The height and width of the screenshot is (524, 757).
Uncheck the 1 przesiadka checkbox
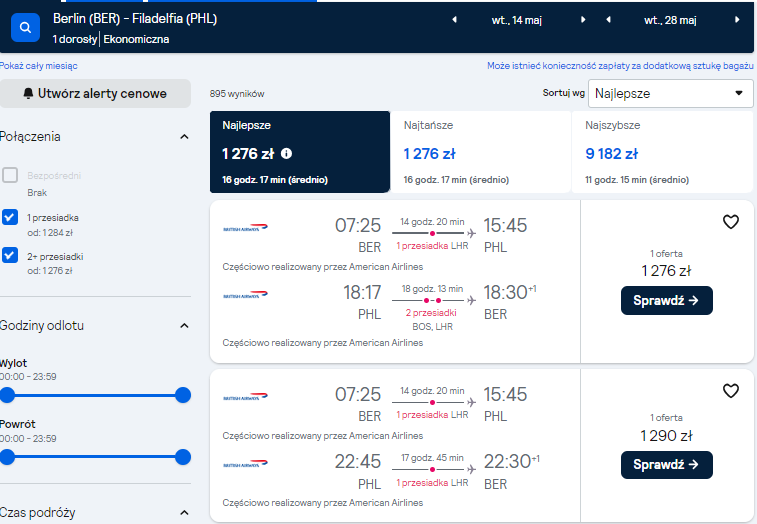point(10,217)
